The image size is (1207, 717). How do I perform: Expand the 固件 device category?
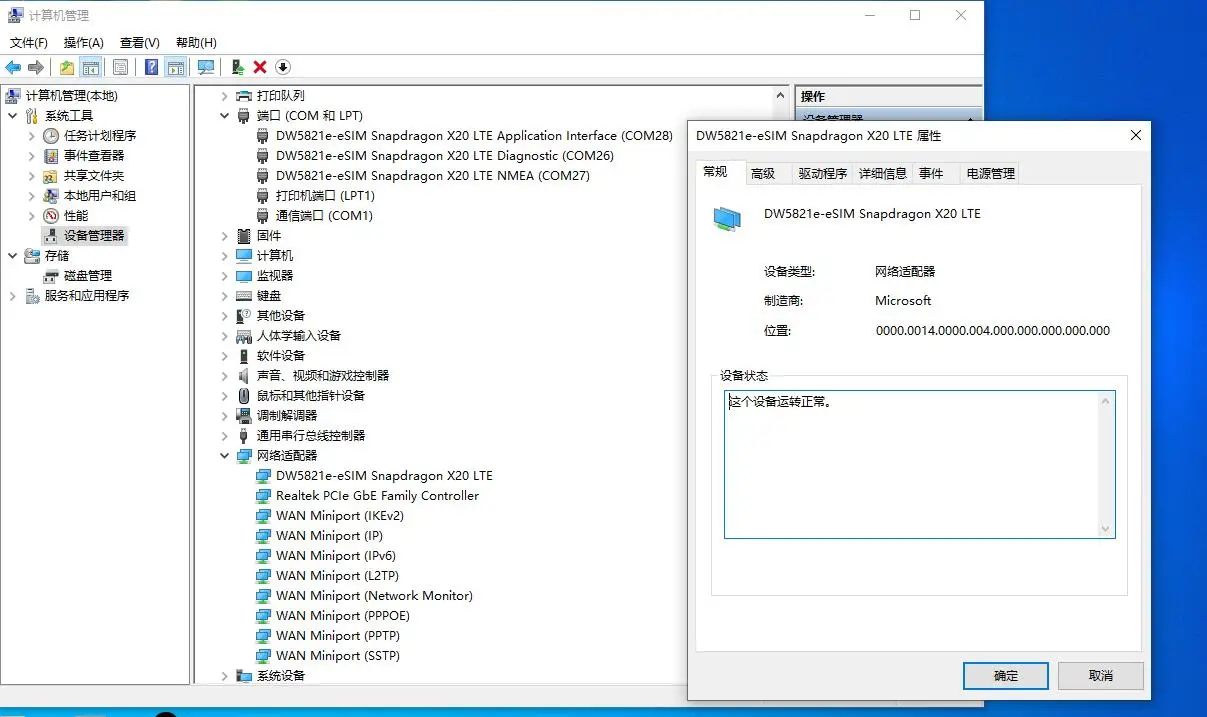point(225,236)
